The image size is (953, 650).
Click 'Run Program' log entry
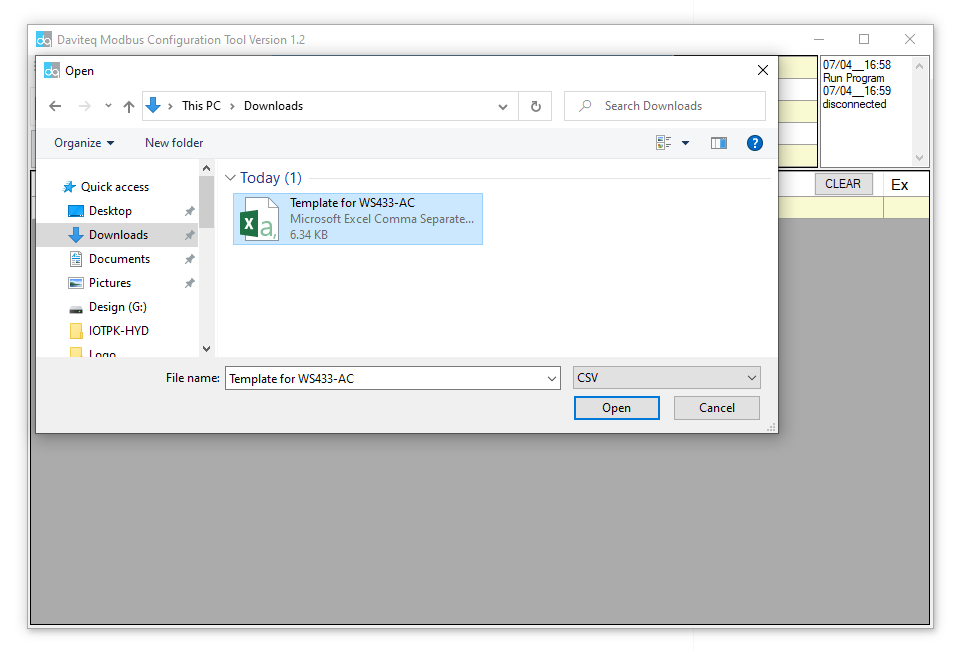pyautogui.click(x=853, y=78)
